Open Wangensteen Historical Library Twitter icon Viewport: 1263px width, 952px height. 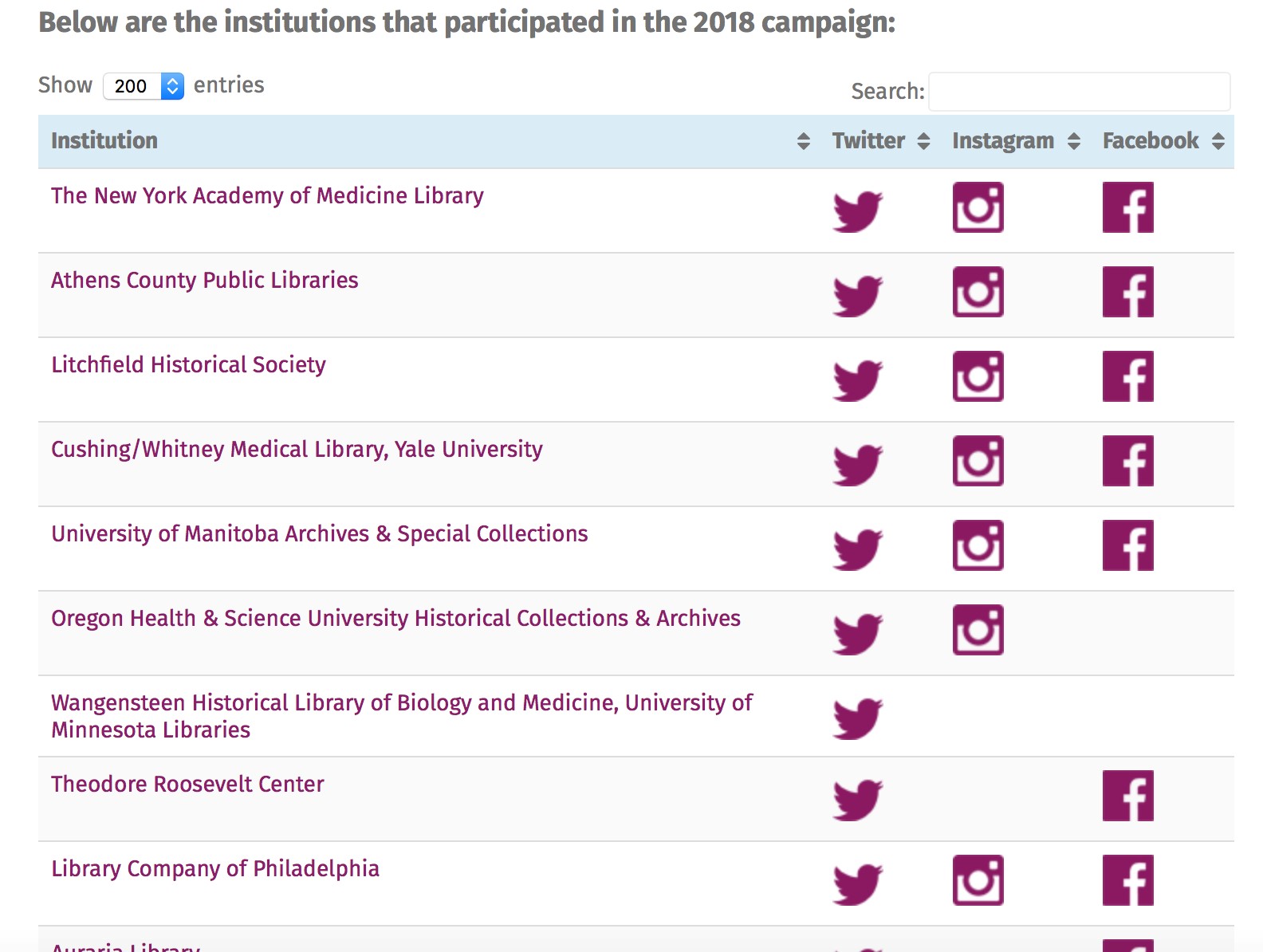point(857,718)
